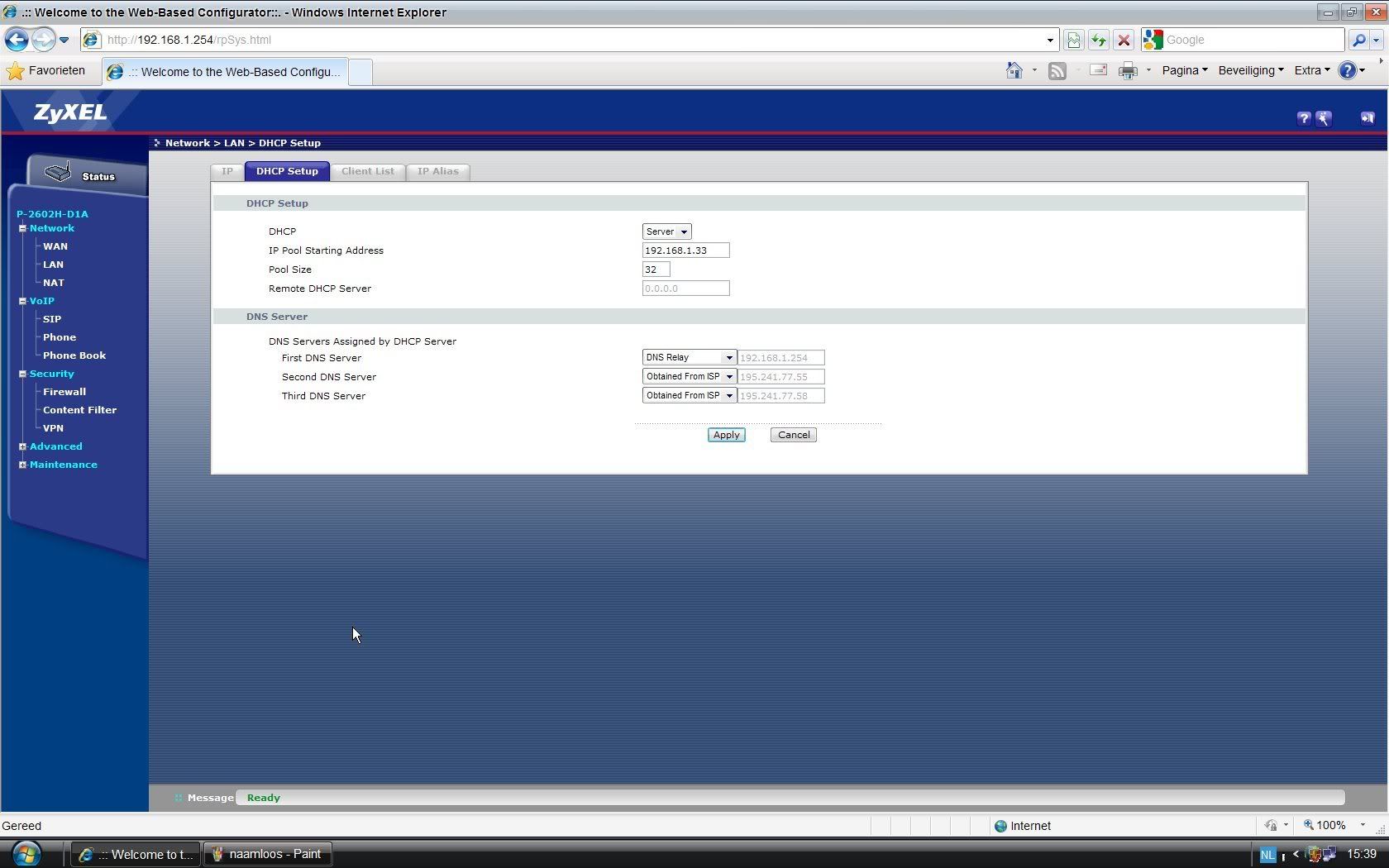Click the Apply button

[726, 435]
